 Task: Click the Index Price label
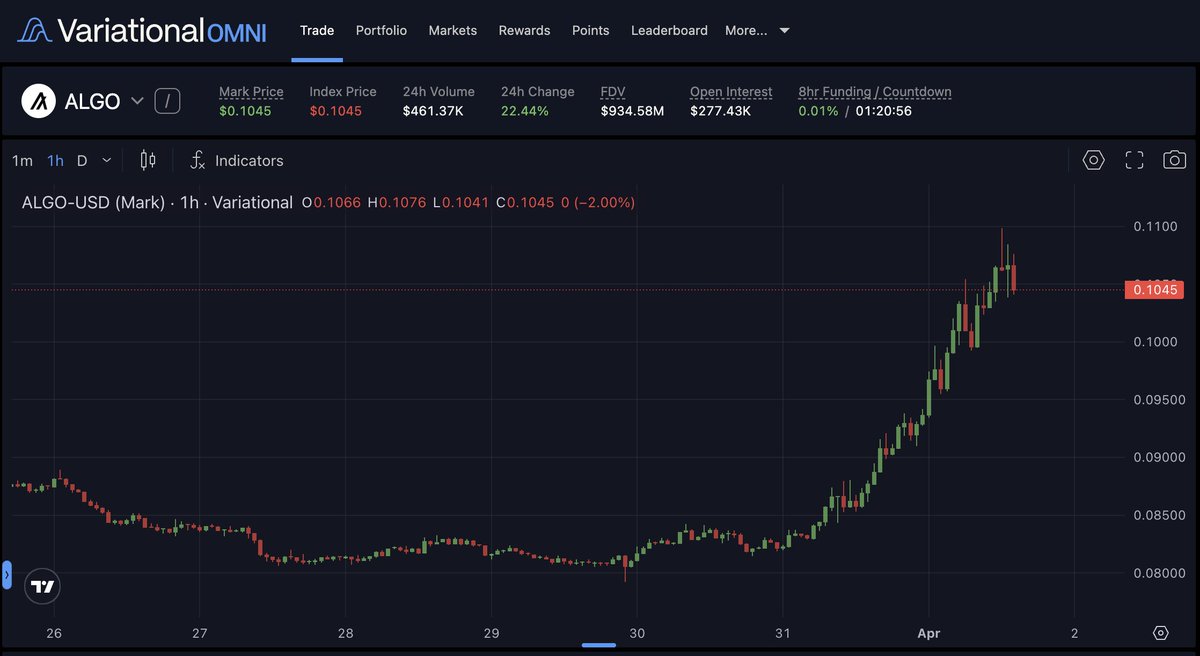pyautogui.click(x=343, y=92)
